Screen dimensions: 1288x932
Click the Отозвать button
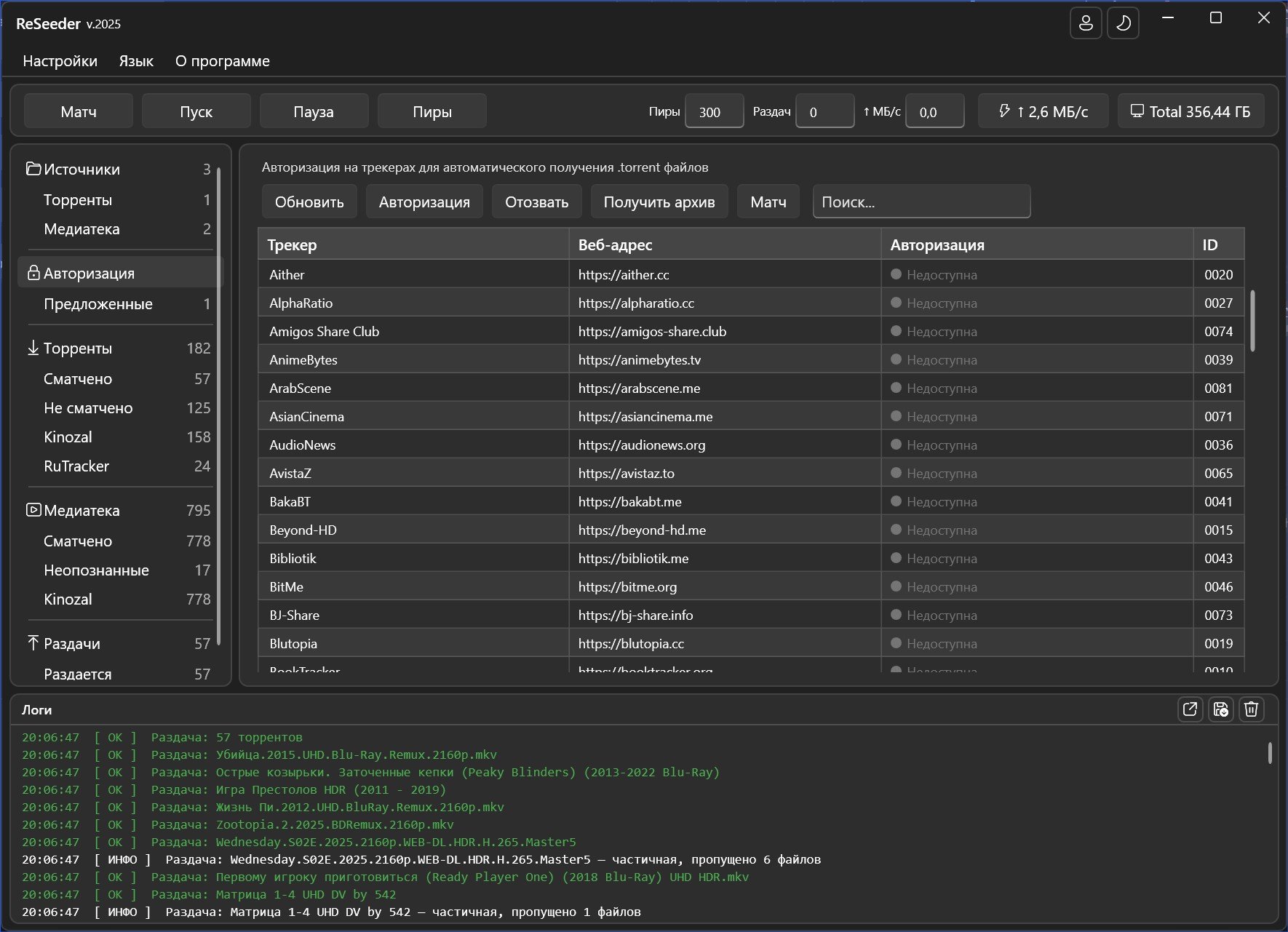tap(536, 202)
